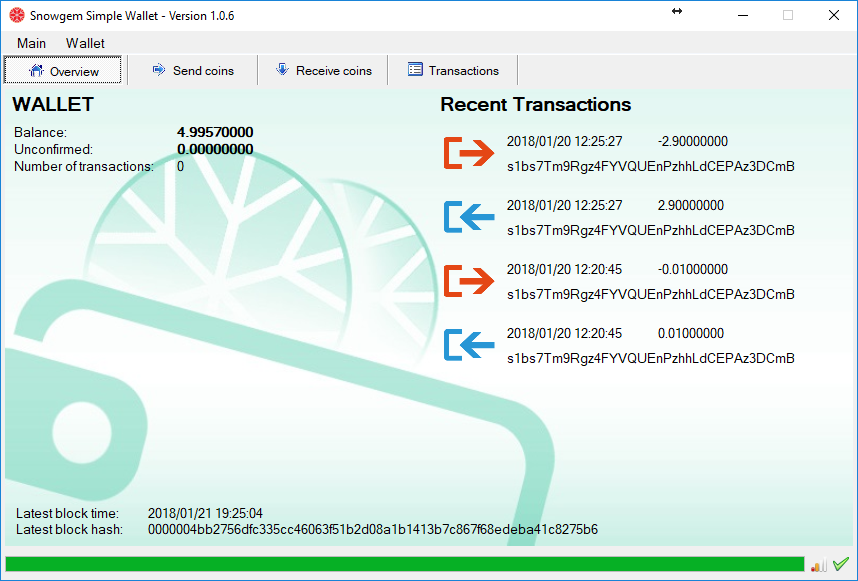858x581 pixels.
Task: Open the Main menu
Action: [31, 43]
